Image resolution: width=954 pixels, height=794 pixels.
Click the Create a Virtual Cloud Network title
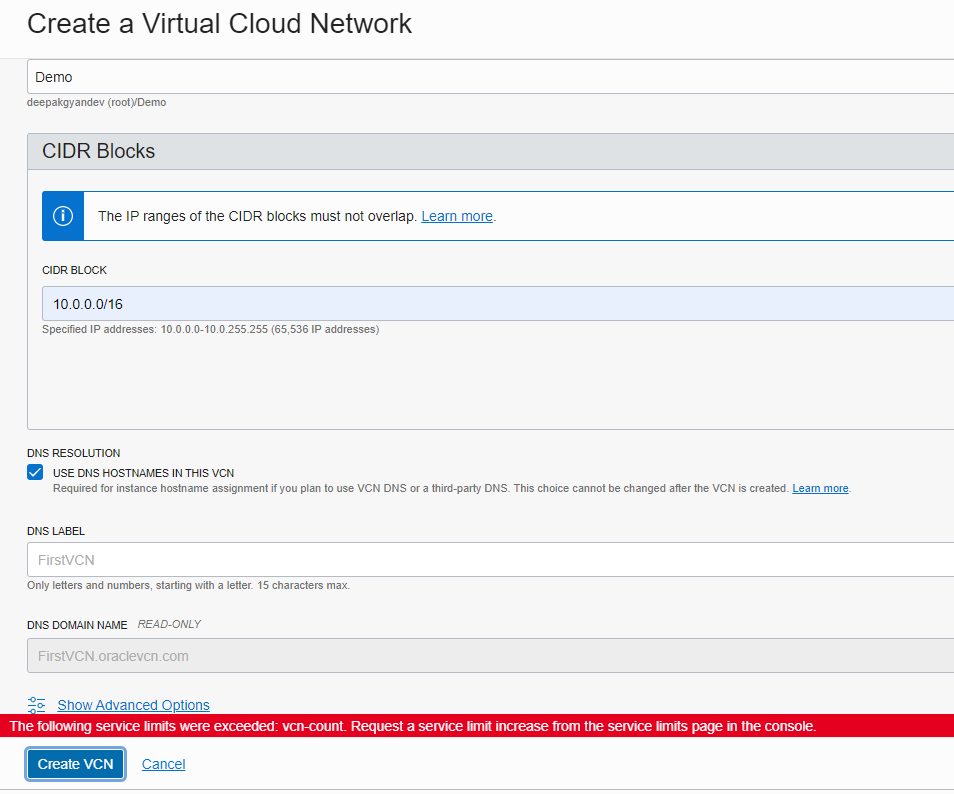click(220, 24)
